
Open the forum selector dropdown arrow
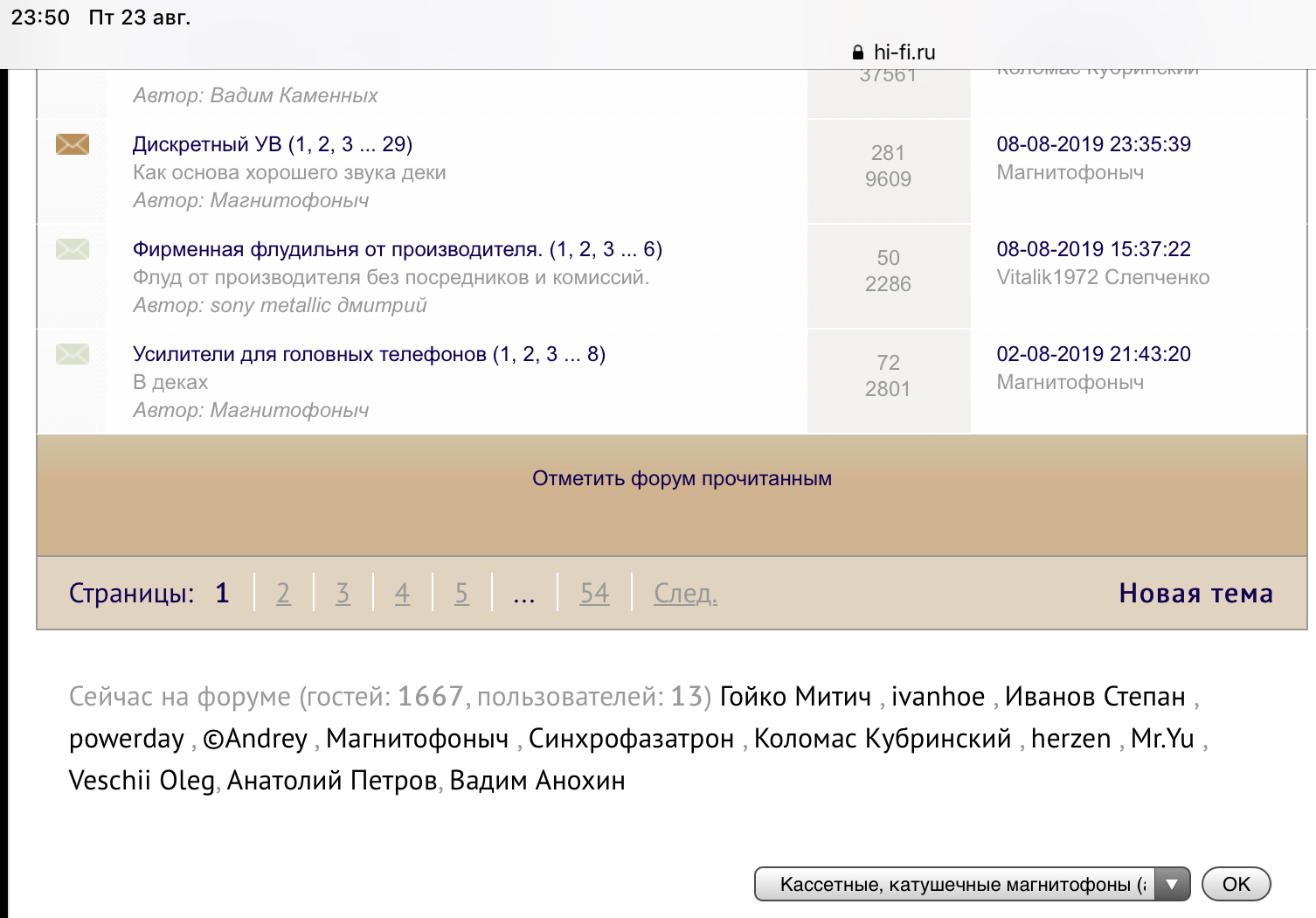pos(1172,884)
